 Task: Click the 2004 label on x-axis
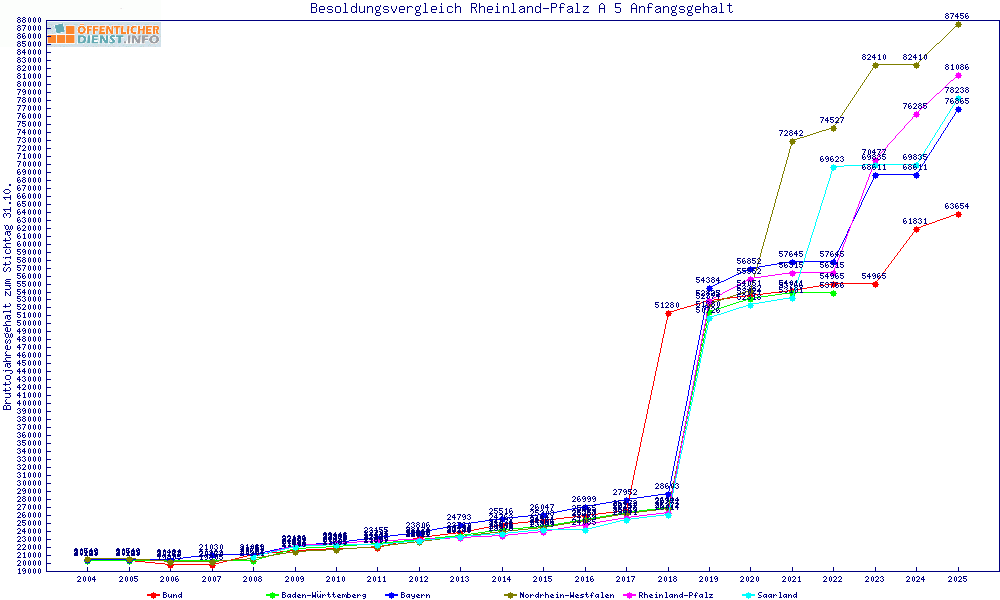[x=87, y=579]
